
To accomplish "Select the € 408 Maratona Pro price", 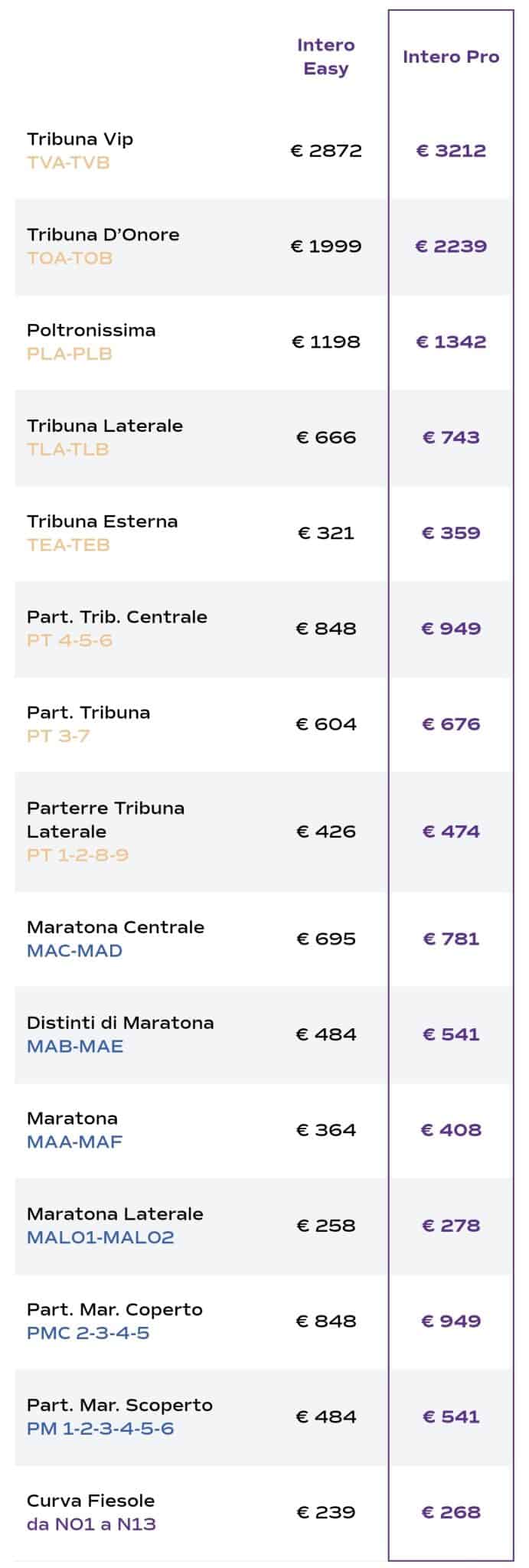I will 450,1130.
